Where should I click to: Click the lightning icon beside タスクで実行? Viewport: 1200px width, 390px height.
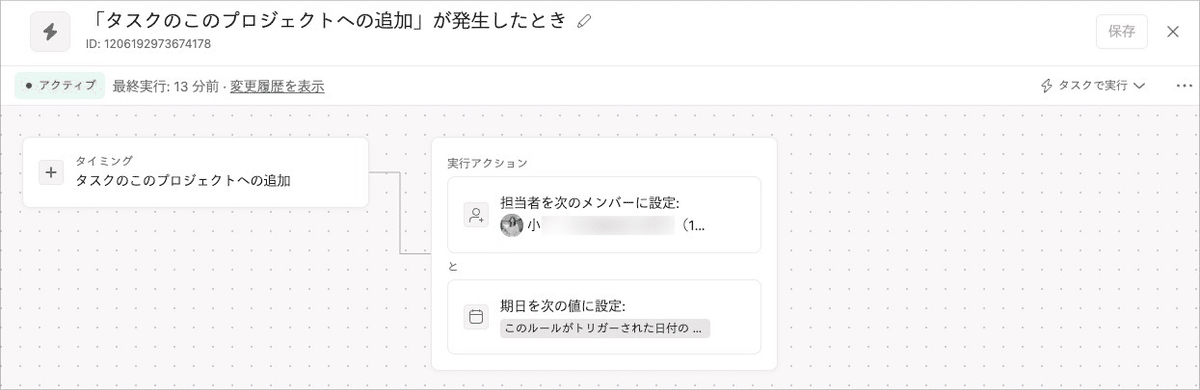point(1048,86)
